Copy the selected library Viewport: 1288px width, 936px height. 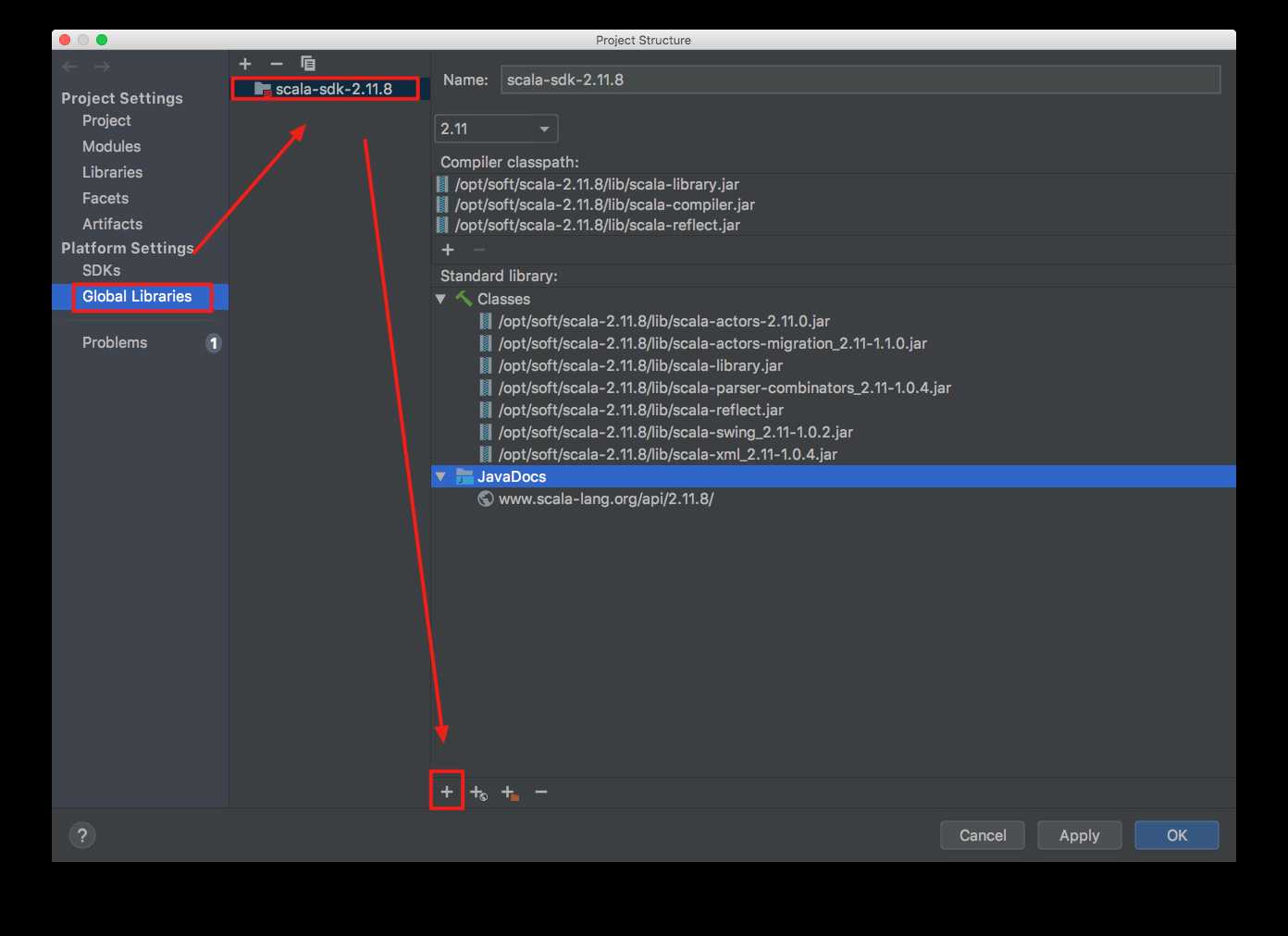pyautogui.click(x=308, y=63)
